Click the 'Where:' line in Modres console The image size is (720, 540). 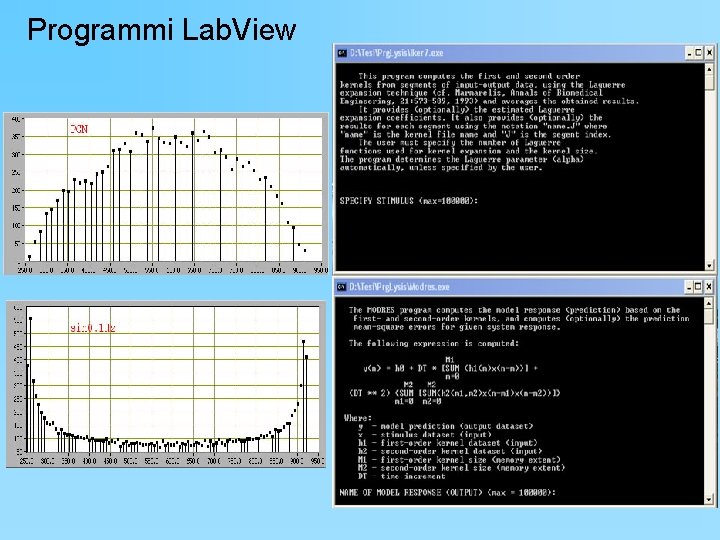pos(358,418)
